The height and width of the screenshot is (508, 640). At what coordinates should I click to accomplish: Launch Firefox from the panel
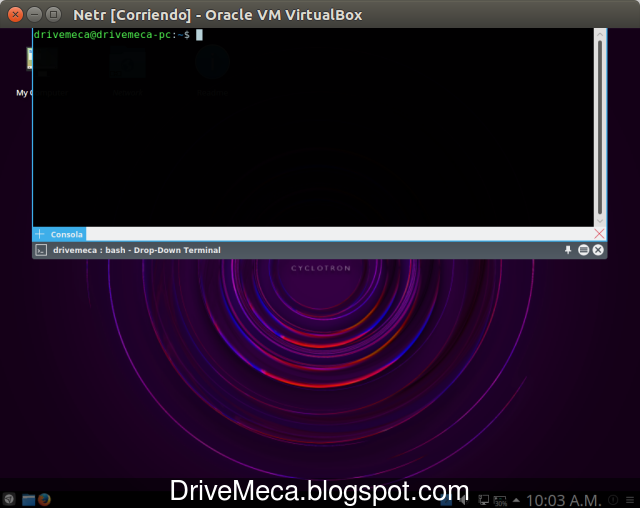pyautogui.click(x=44, y=499)
